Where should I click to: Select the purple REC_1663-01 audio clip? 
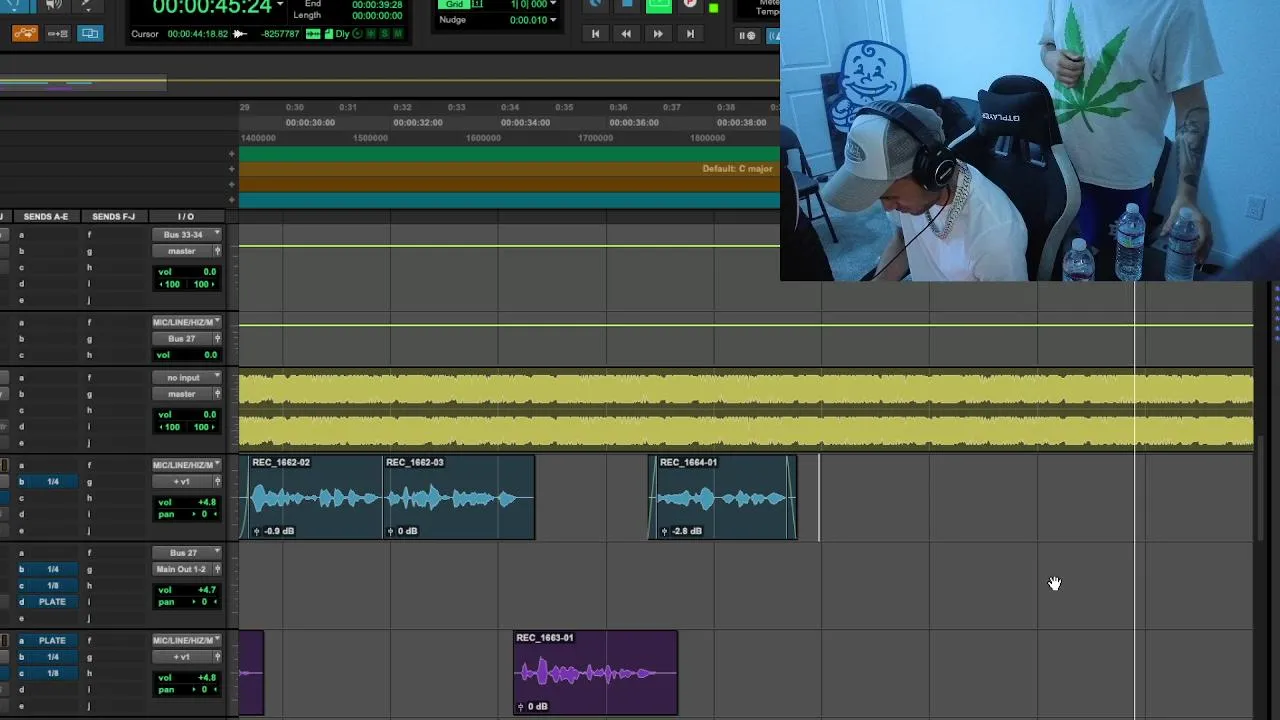point(596,673)
